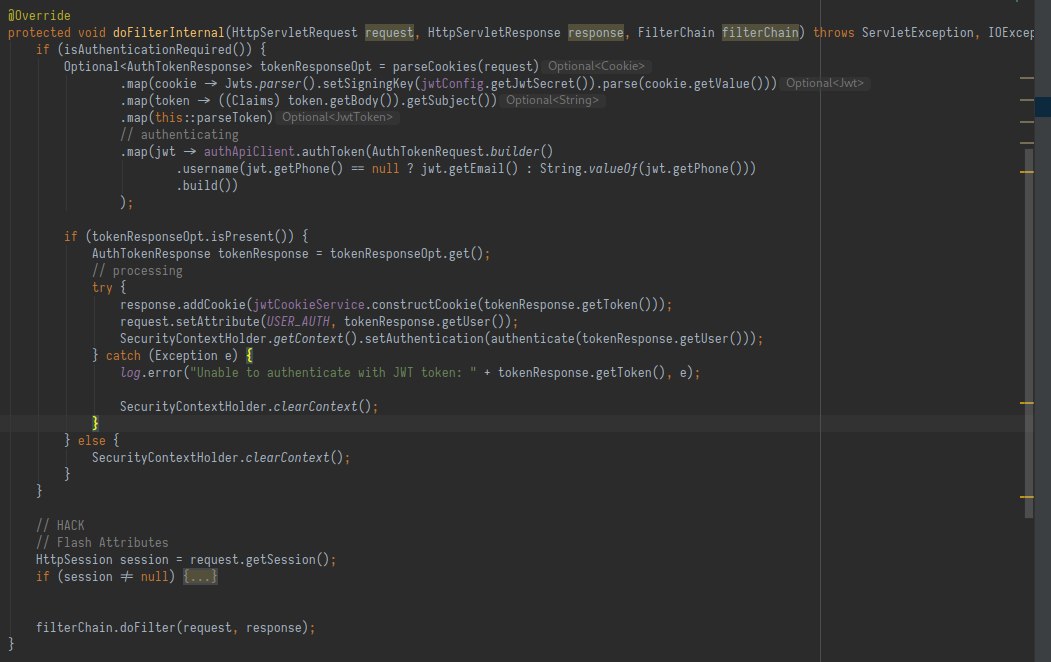Click the // authenticating comment
This screenshot has height=662, width=1051.
click(179, 135)
